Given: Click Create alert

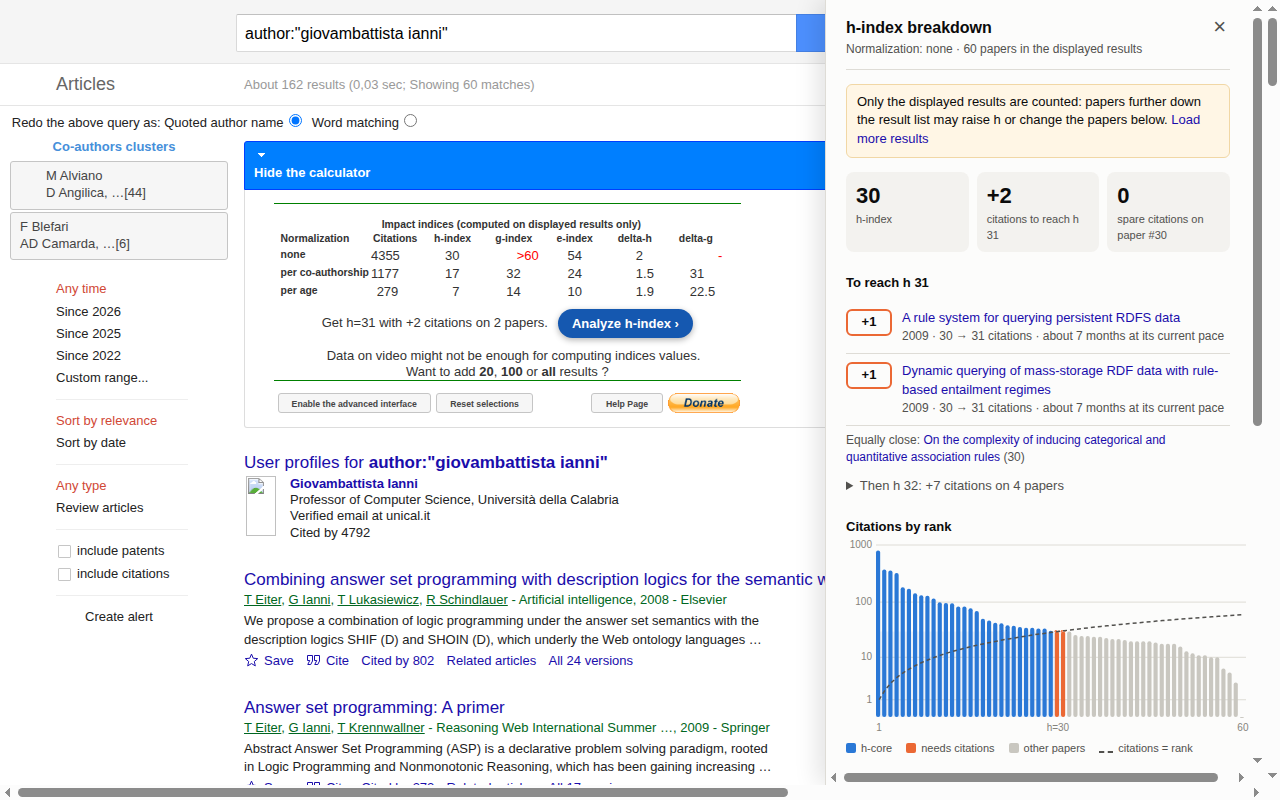Looking at the screenshot, I should tap(119, 617).
